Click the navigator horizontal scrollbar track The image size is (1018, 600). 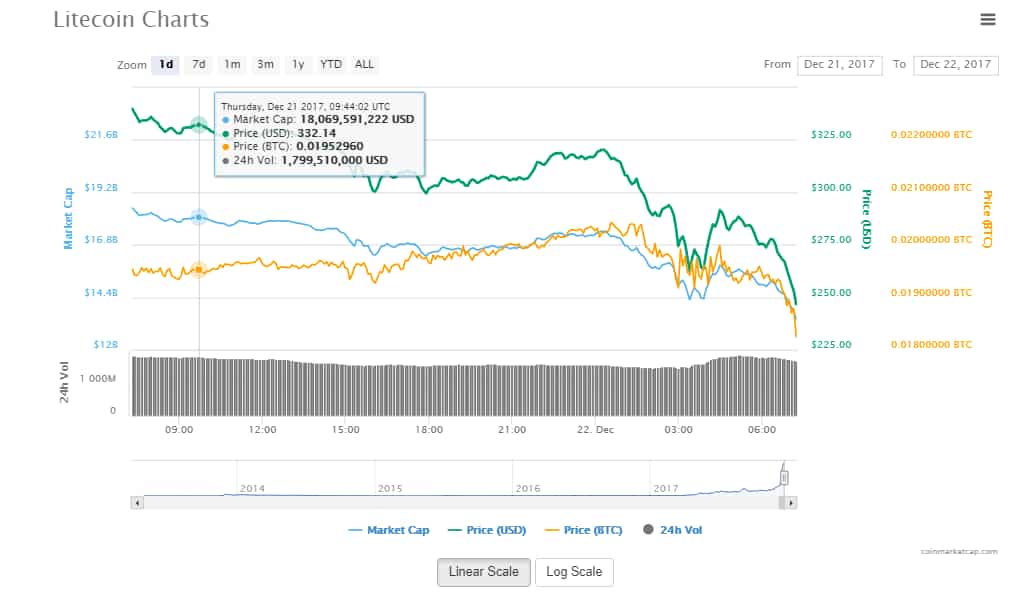point(461,503)
